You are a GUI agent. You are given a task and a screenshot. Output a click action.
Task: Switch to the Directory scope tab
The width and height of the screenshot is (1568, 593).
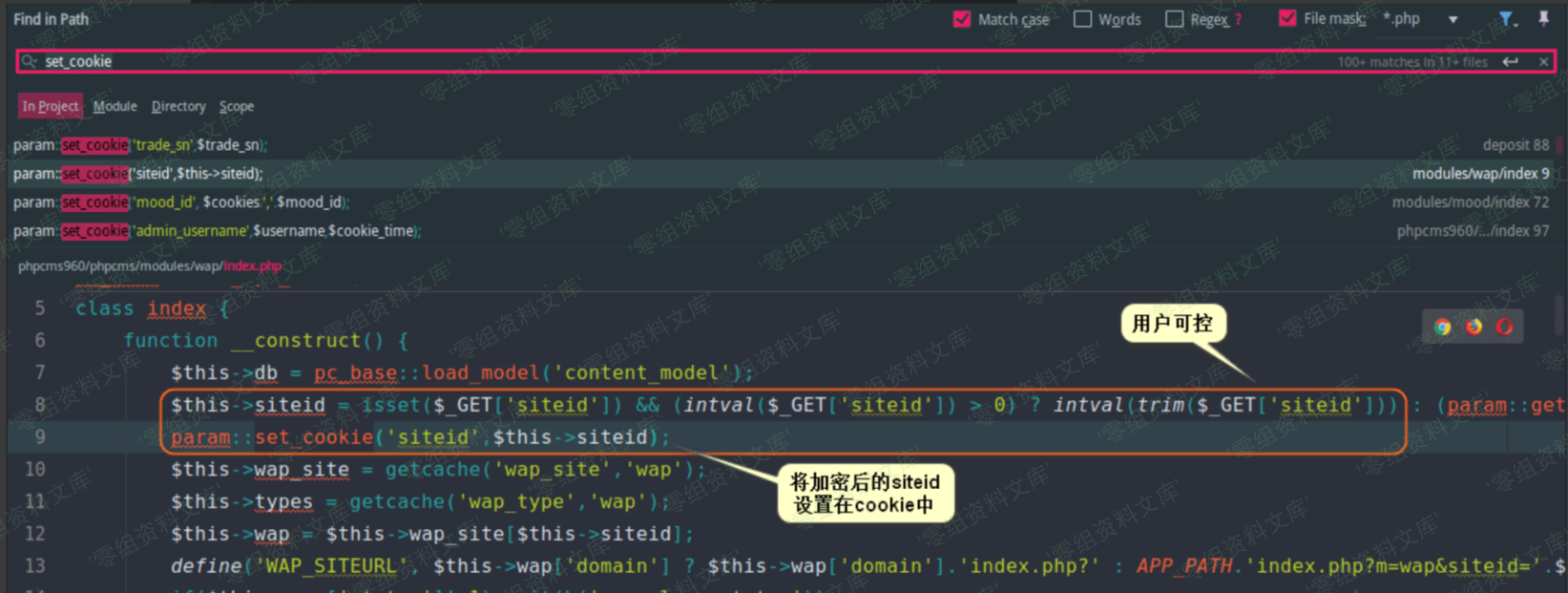178,106
